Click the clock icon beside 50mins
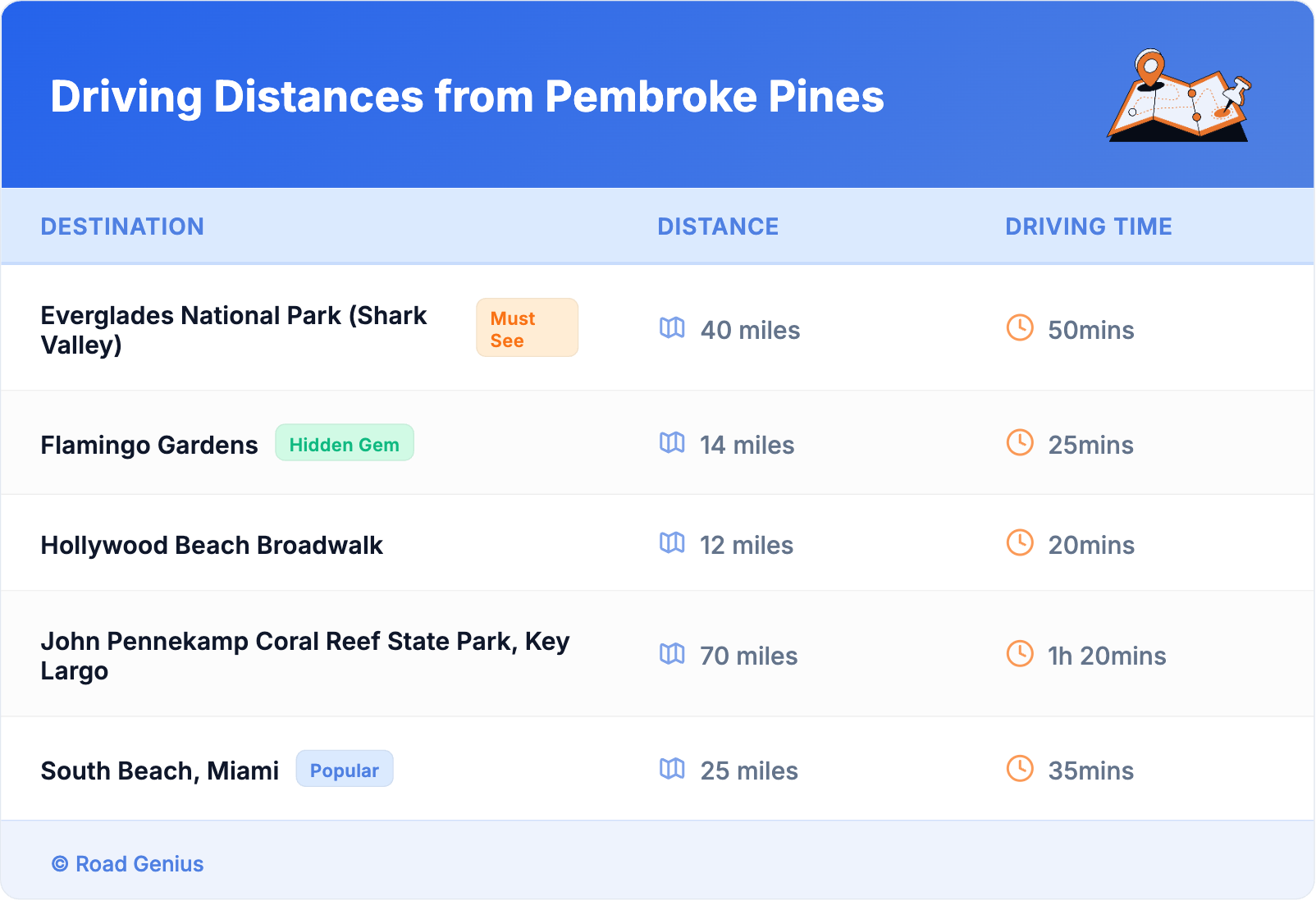Image resolution: width=1316 pixels, height=901 pixels. click(x=1020, y=328)
